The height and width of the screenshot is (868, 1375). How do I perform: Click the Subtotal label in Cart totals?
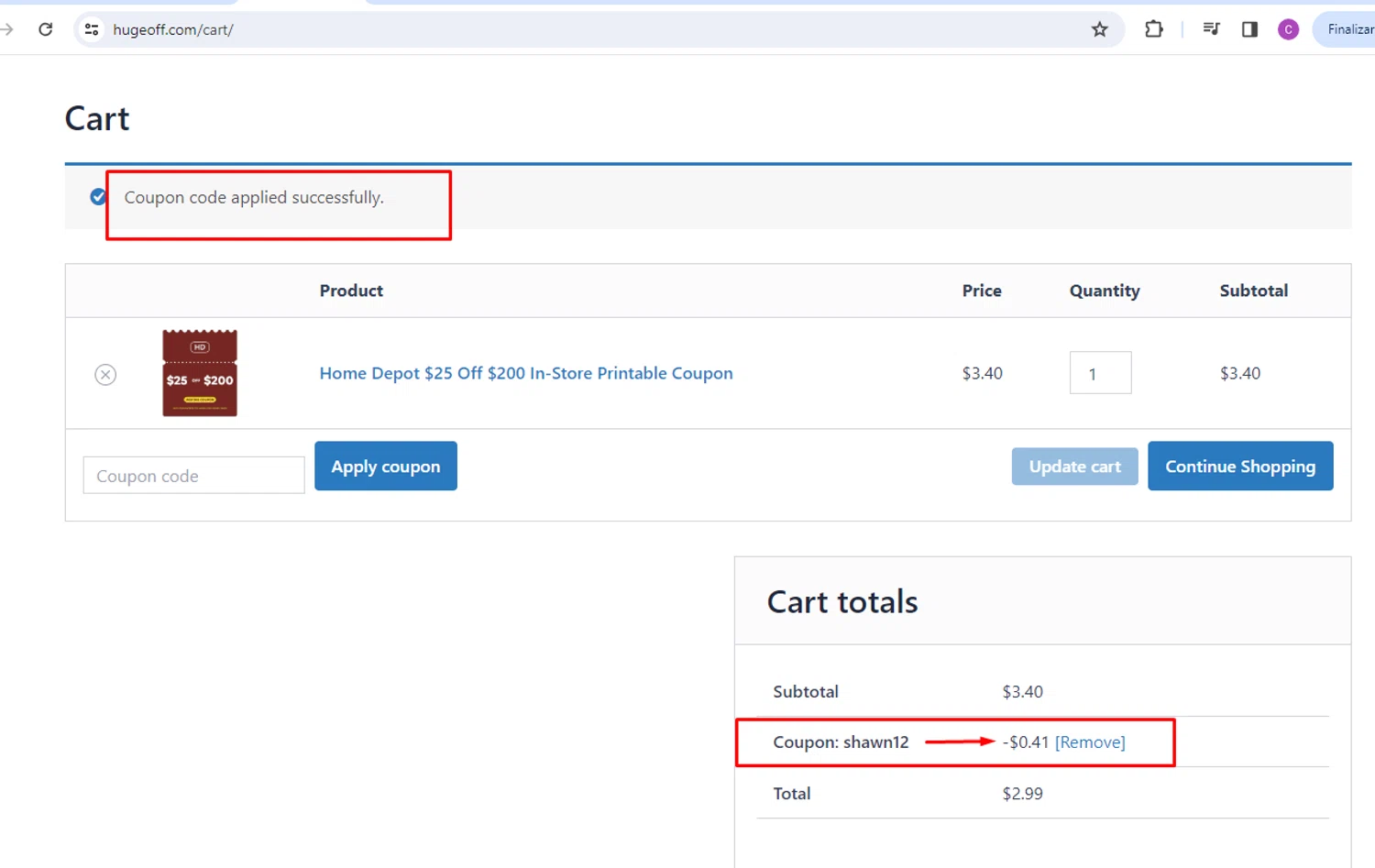pos(806,692)
